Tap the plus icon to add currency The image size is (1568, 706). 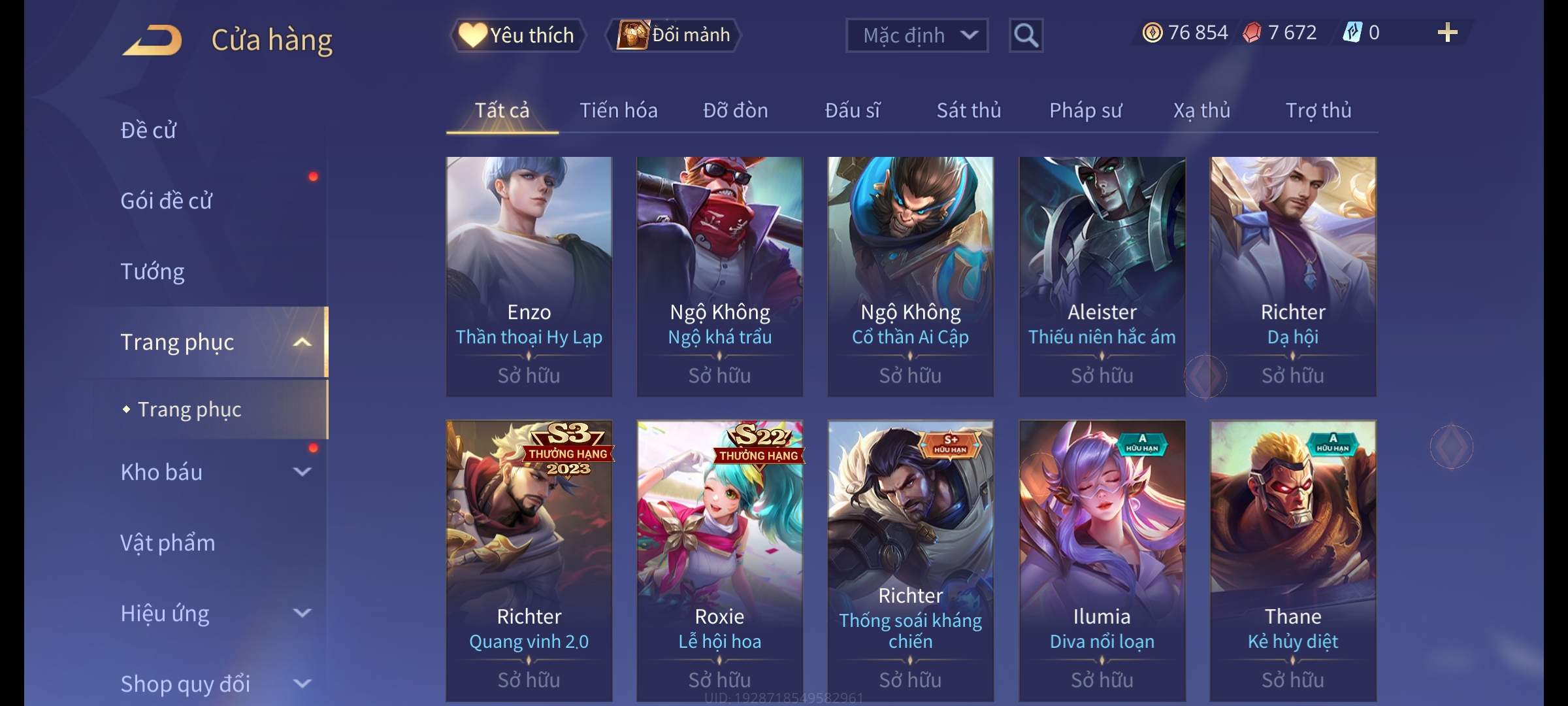1447,33
